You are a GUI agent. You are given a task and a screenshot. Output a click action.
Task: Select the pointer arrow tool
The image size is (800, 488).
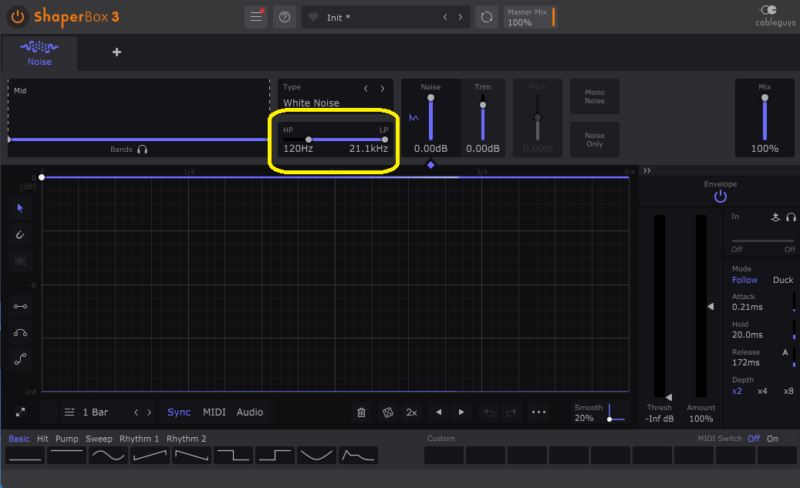click(x=20, y=208)
